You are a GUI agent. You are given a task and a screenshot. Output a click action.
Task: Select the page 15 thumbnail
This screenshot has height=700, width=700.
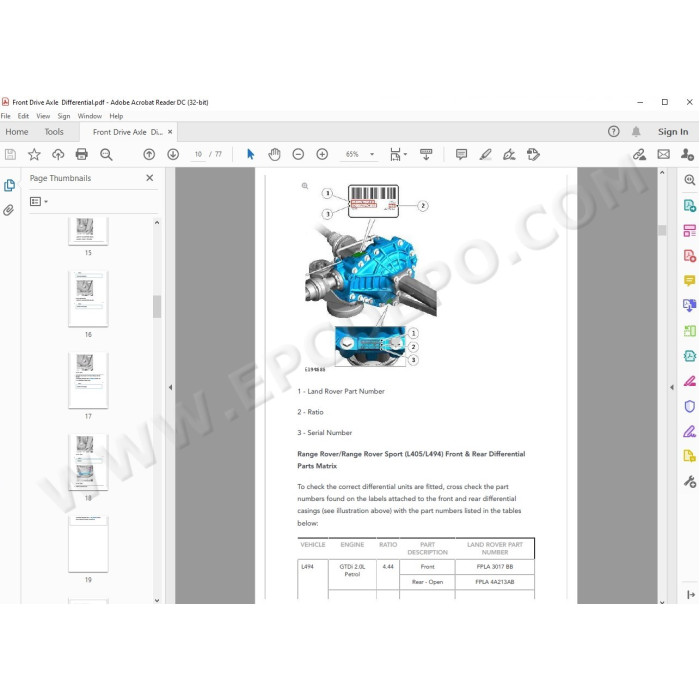click(88, 231)
